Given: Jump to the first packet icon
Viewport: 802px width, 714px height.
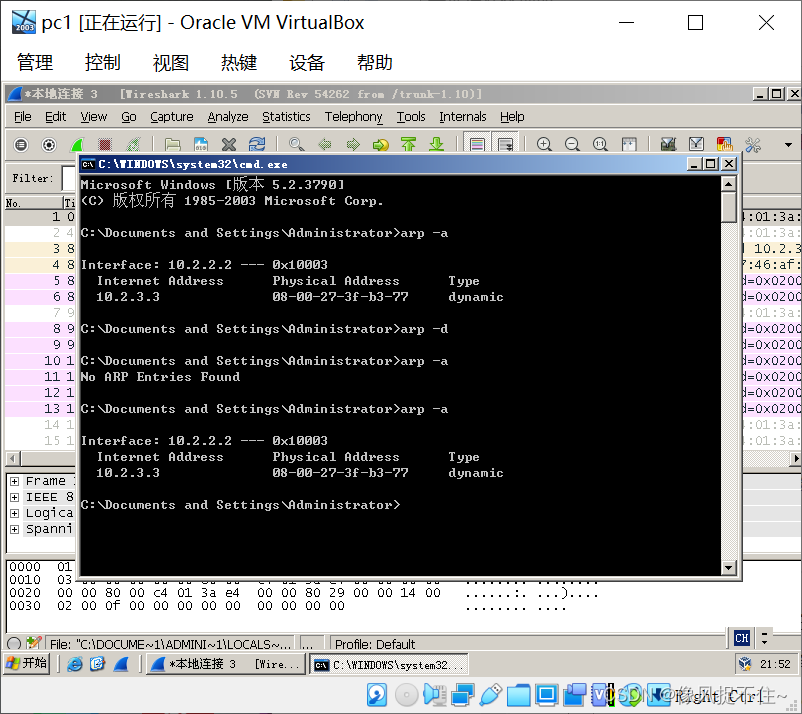Looking at the screenshot, I should [x=408, y=145].
